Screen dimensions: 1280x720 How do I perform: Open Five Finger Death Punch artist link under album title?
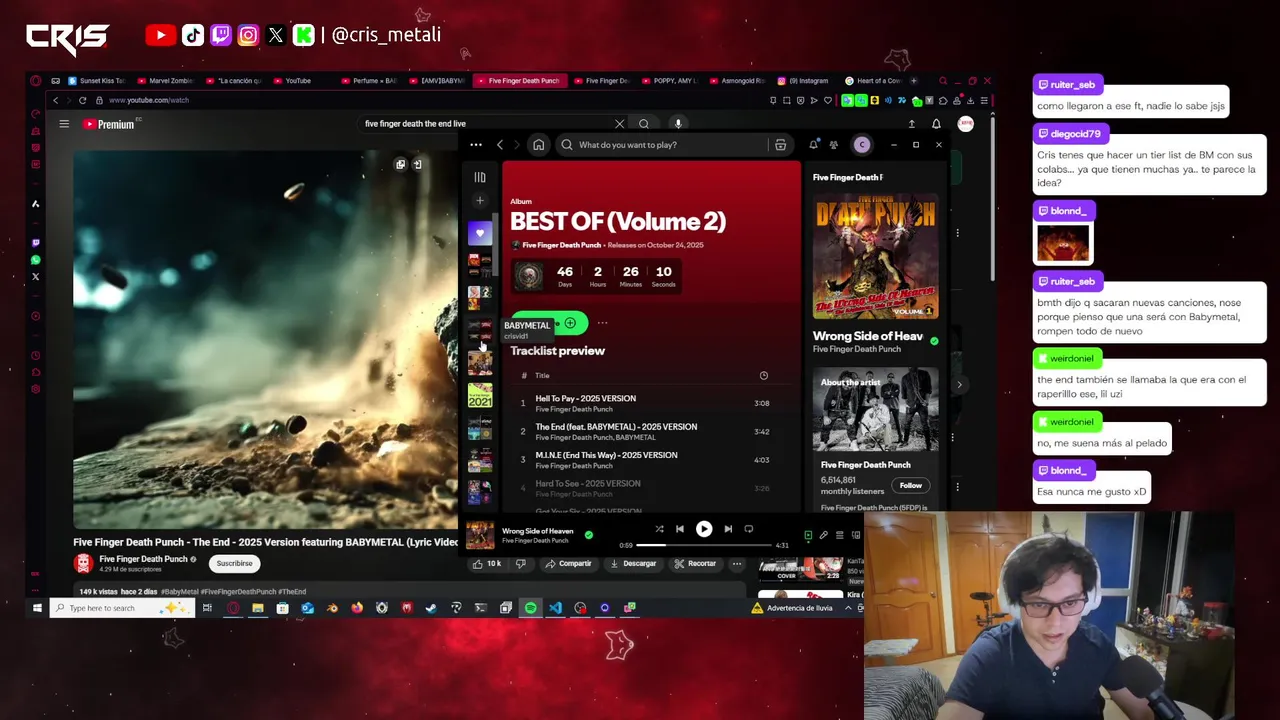point(562,245)
